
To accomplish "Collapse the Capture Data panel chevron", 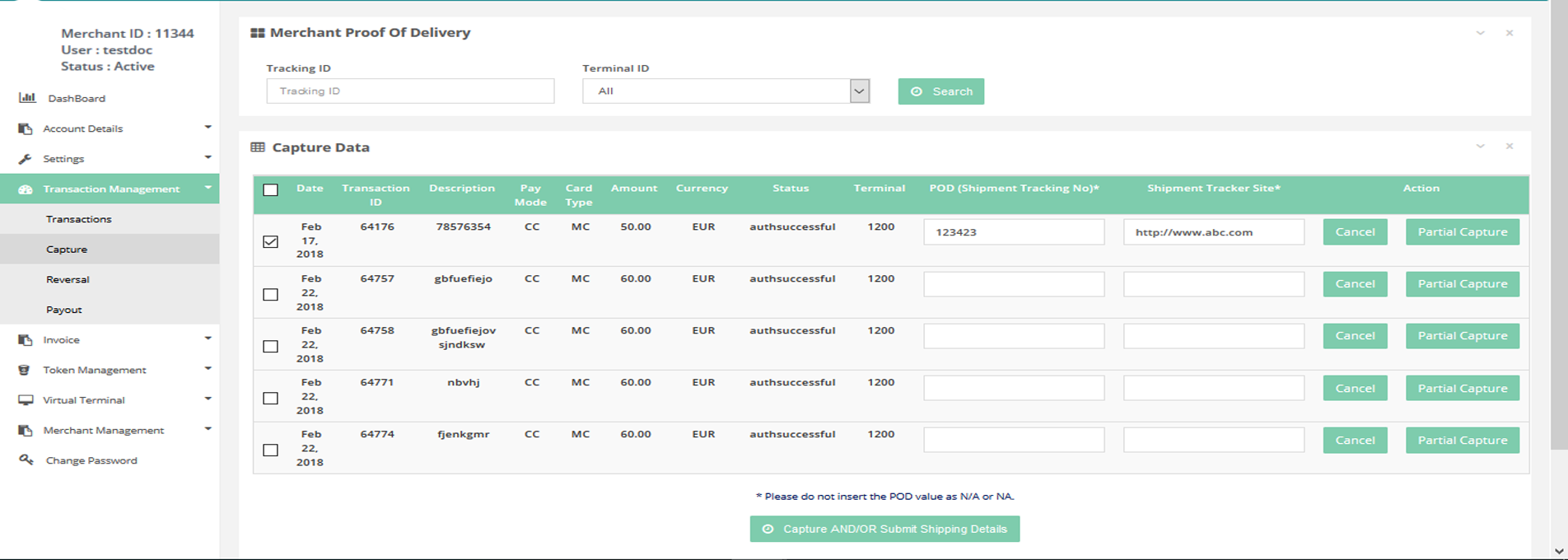I will click(1480, 147).
